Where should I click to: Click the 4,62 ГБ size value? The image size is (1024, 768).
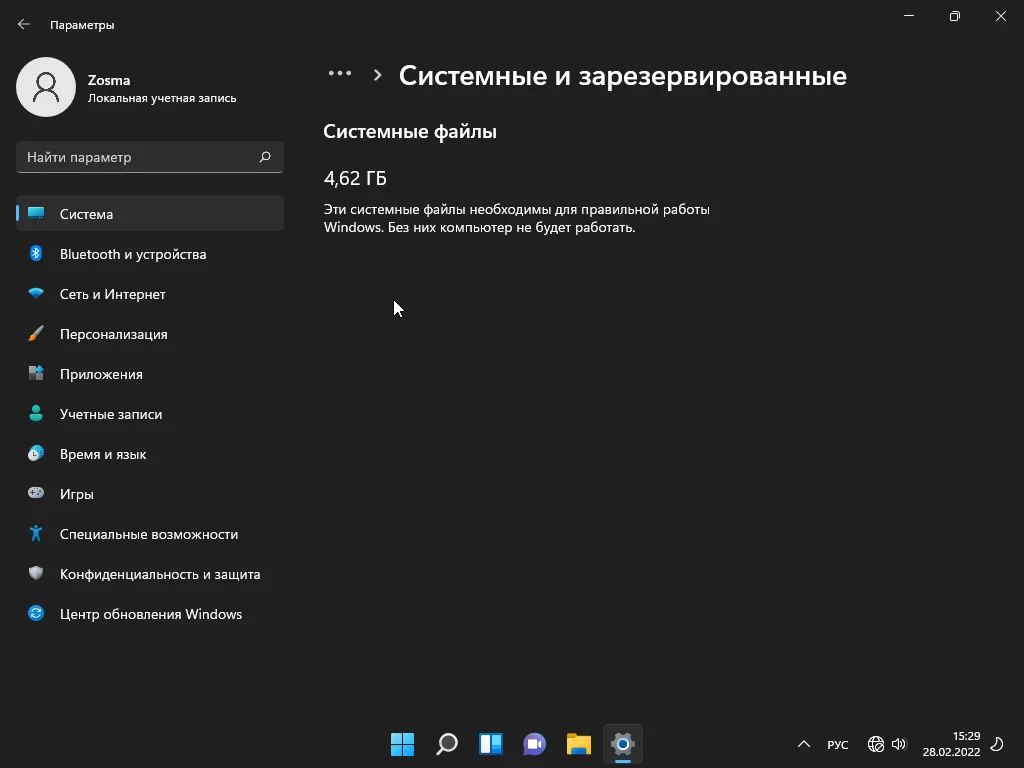point(355,178)
